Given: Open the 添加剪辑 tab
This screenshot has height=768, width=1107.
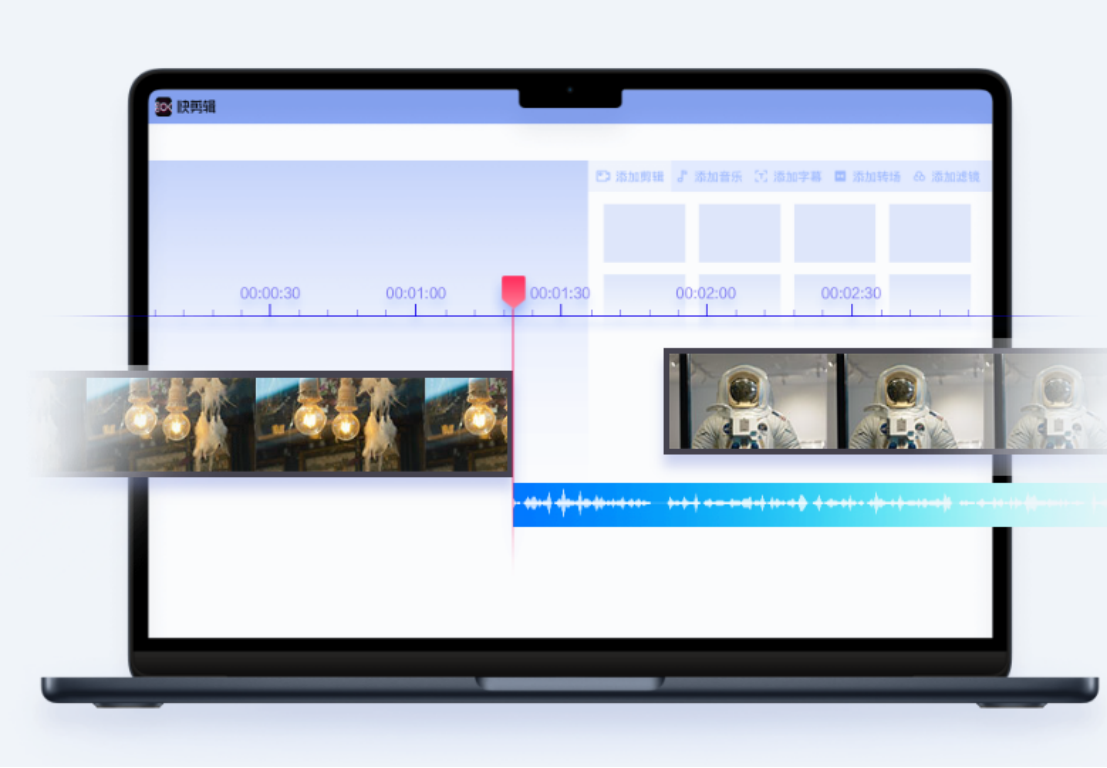Looking at the screenshot, I should tap(630, 176).
